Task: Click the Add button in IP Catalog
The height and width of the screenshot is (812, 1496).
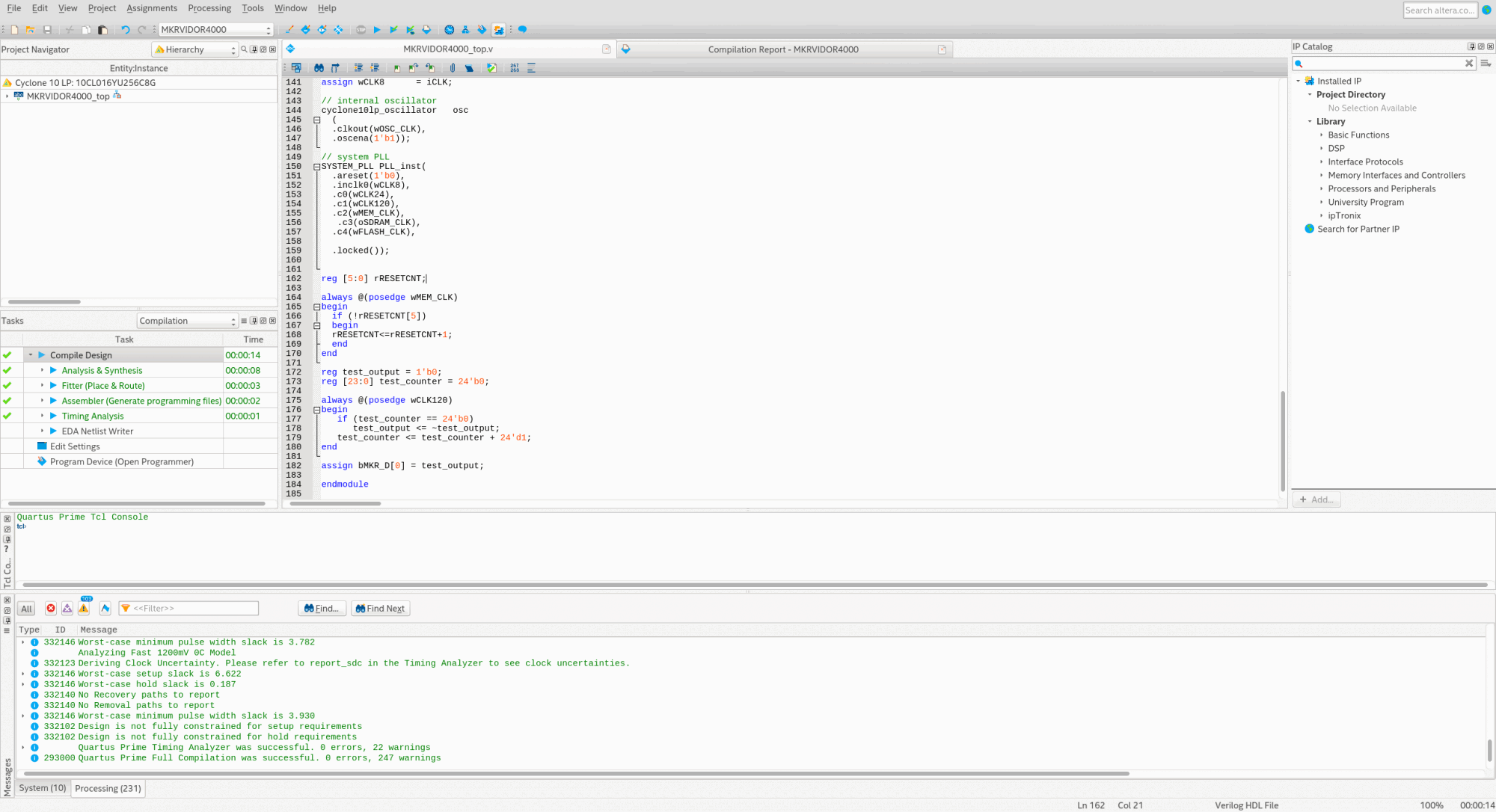Action: pyautogui.click(x=1316, y=499)
